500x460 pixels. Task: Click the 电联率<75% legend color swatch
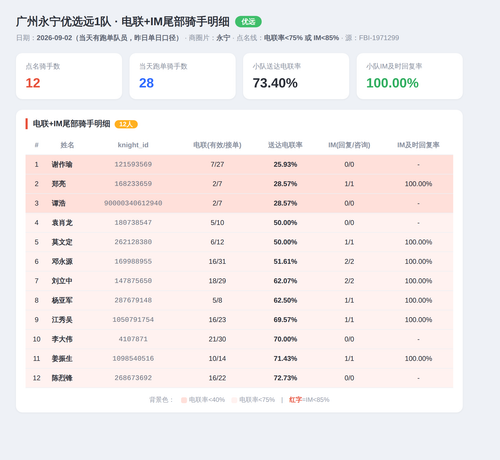coord(234,400)
